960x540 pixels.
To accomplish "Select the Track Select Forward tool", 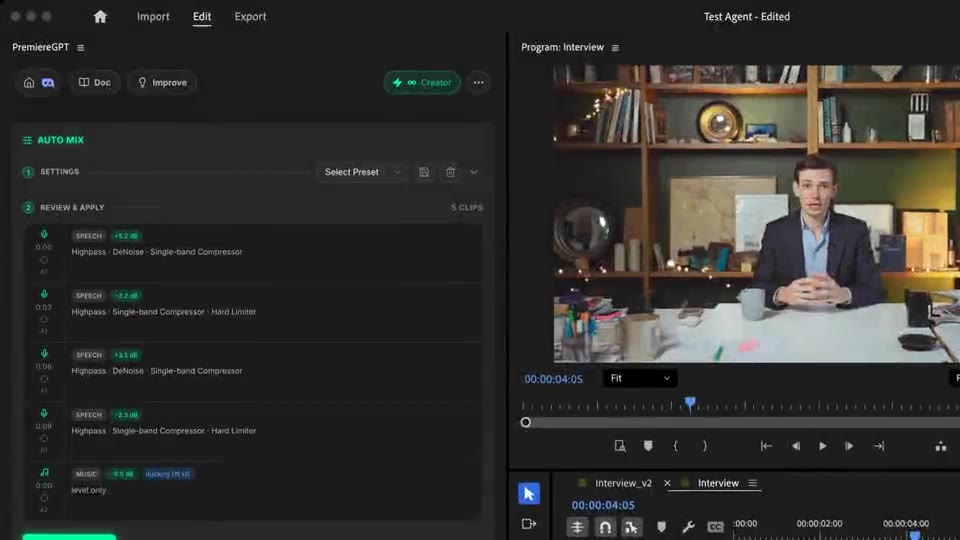I will [x=529, y=524].
